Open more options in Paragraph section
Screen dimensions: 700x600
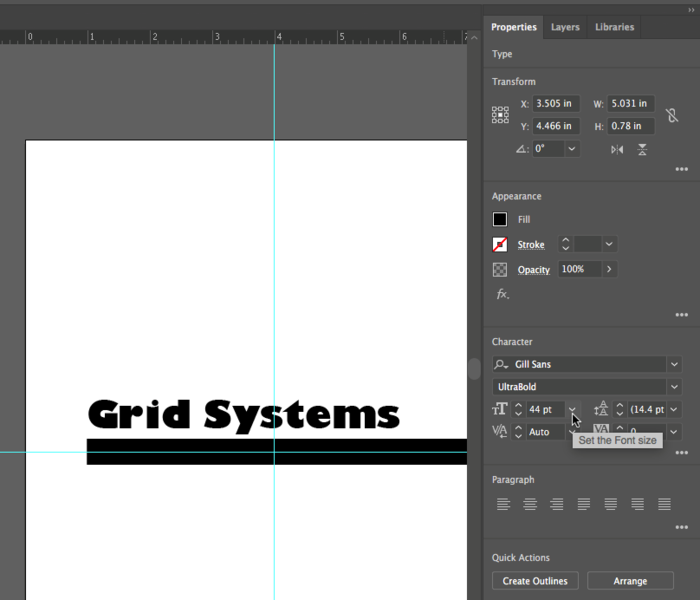click(681, 527)
